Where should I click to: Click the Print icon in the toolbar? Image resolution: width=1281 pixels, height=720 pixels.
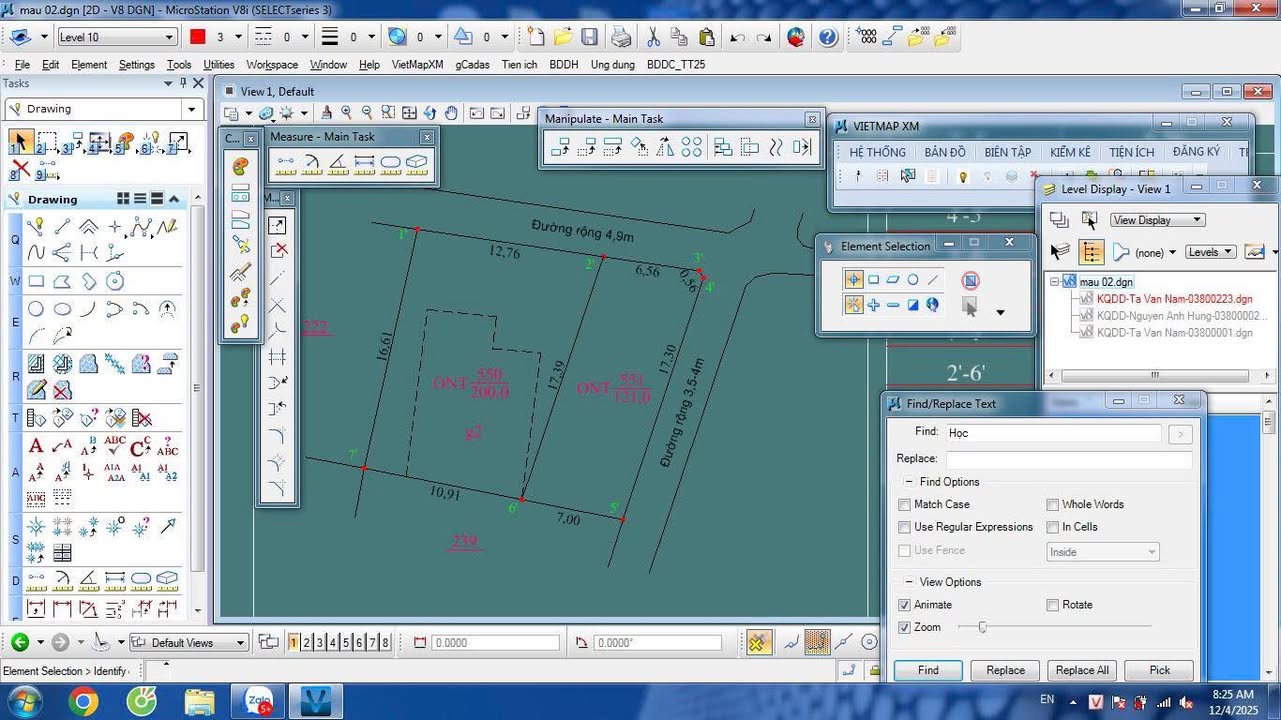click(621, 38)
